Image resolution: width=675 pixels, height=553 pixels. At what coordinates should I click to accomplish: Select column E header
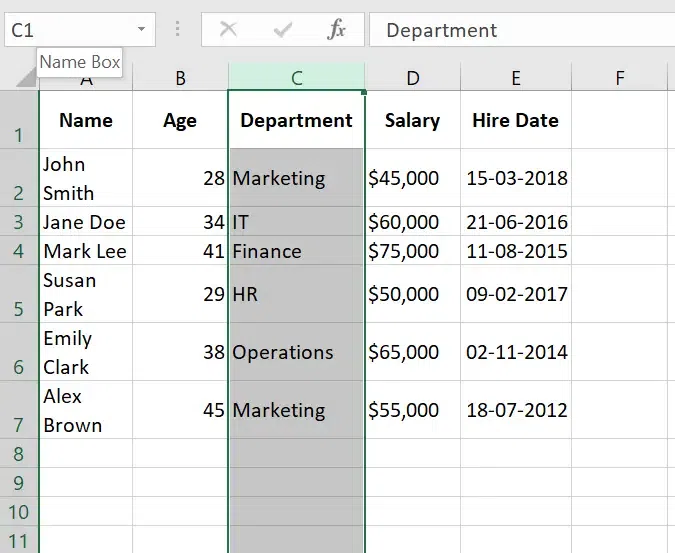coord(516,78)
